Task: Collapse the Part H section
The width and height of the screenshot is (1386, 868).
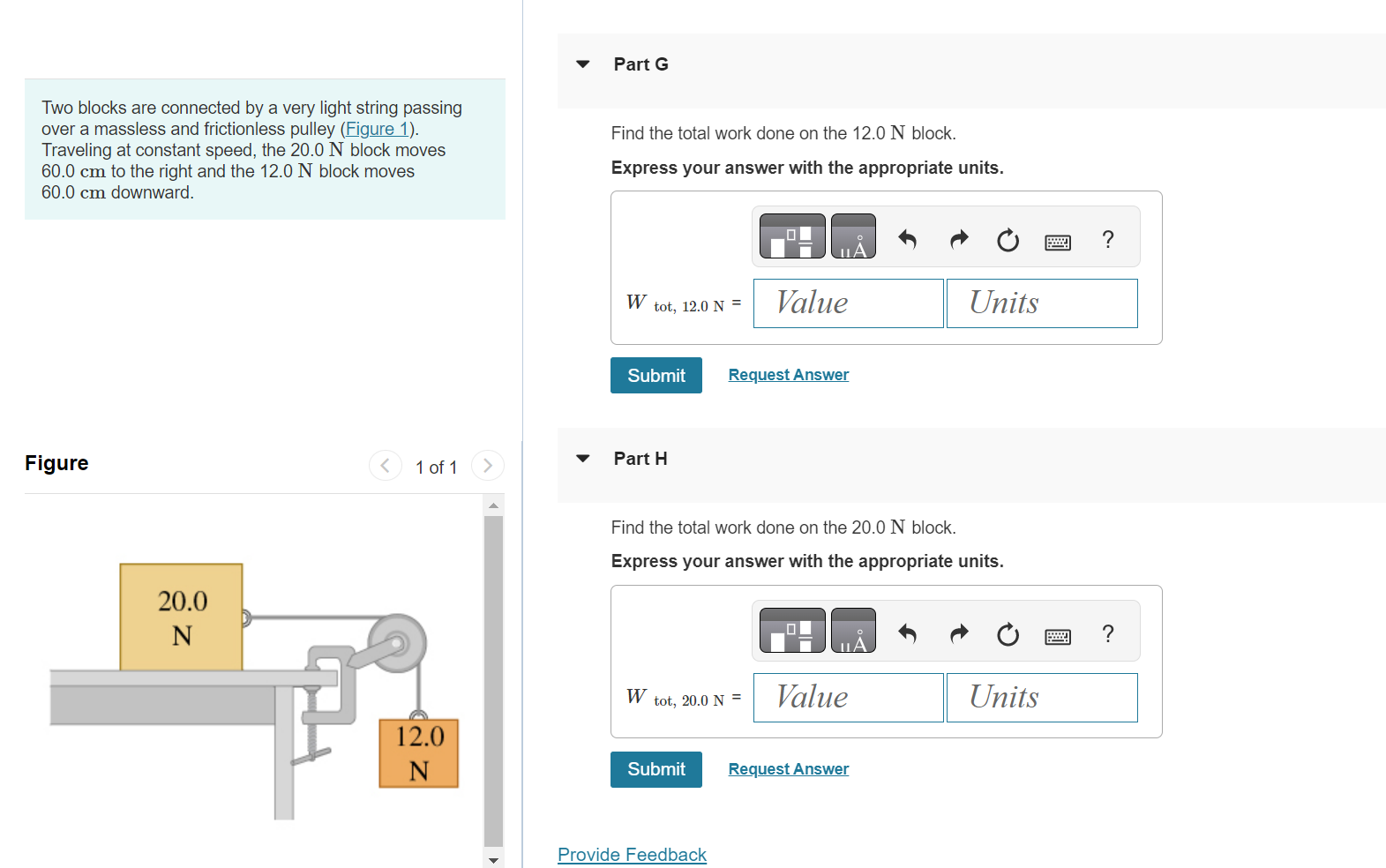Action: tap(582, 458)
